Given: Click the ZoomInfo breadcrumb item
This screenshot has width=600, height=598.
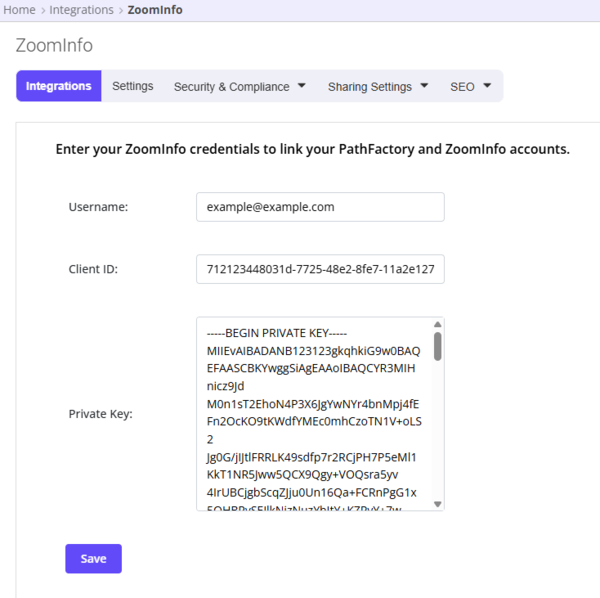Looking at the screenshot, I should (155, 10).
